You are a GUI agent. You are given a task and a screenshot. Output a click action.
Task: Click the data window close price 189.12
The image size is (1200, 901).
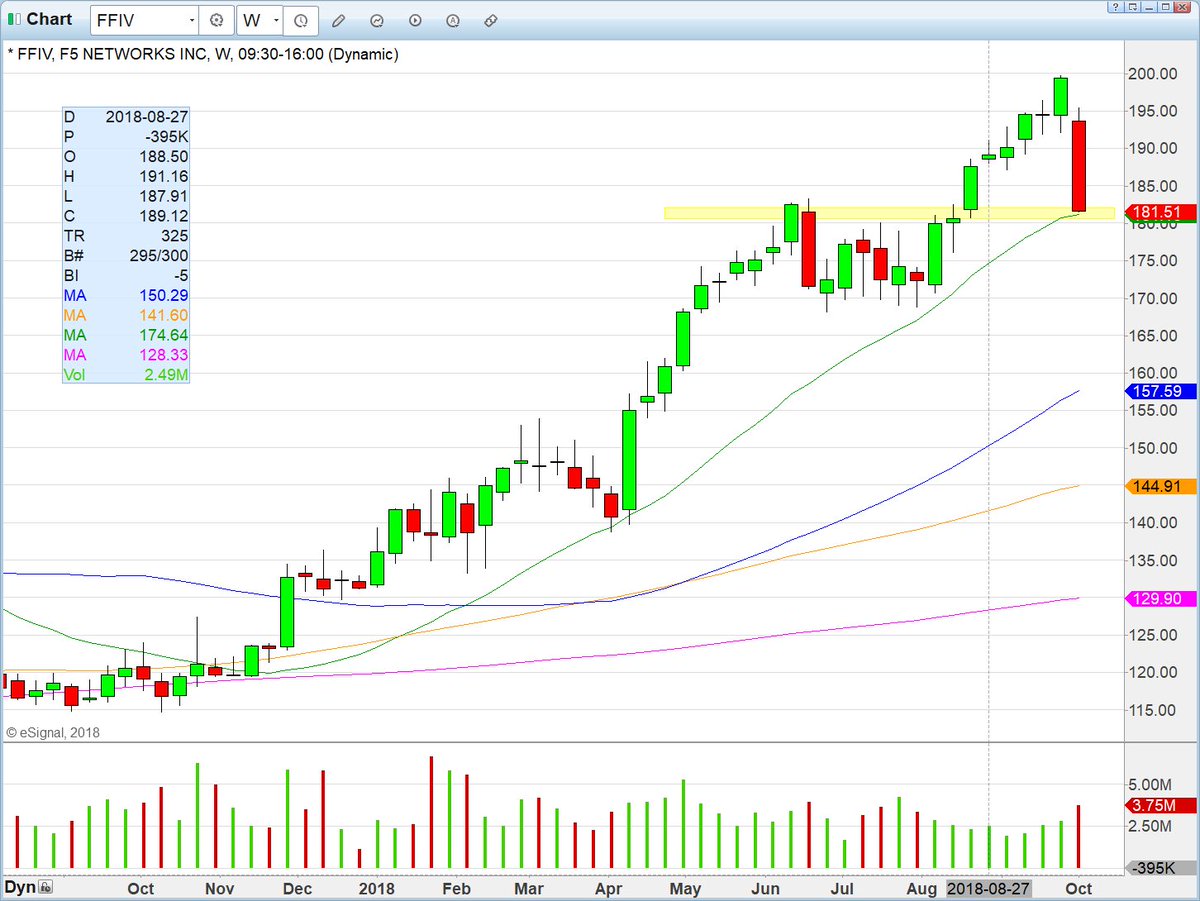[x=165, y=216]
